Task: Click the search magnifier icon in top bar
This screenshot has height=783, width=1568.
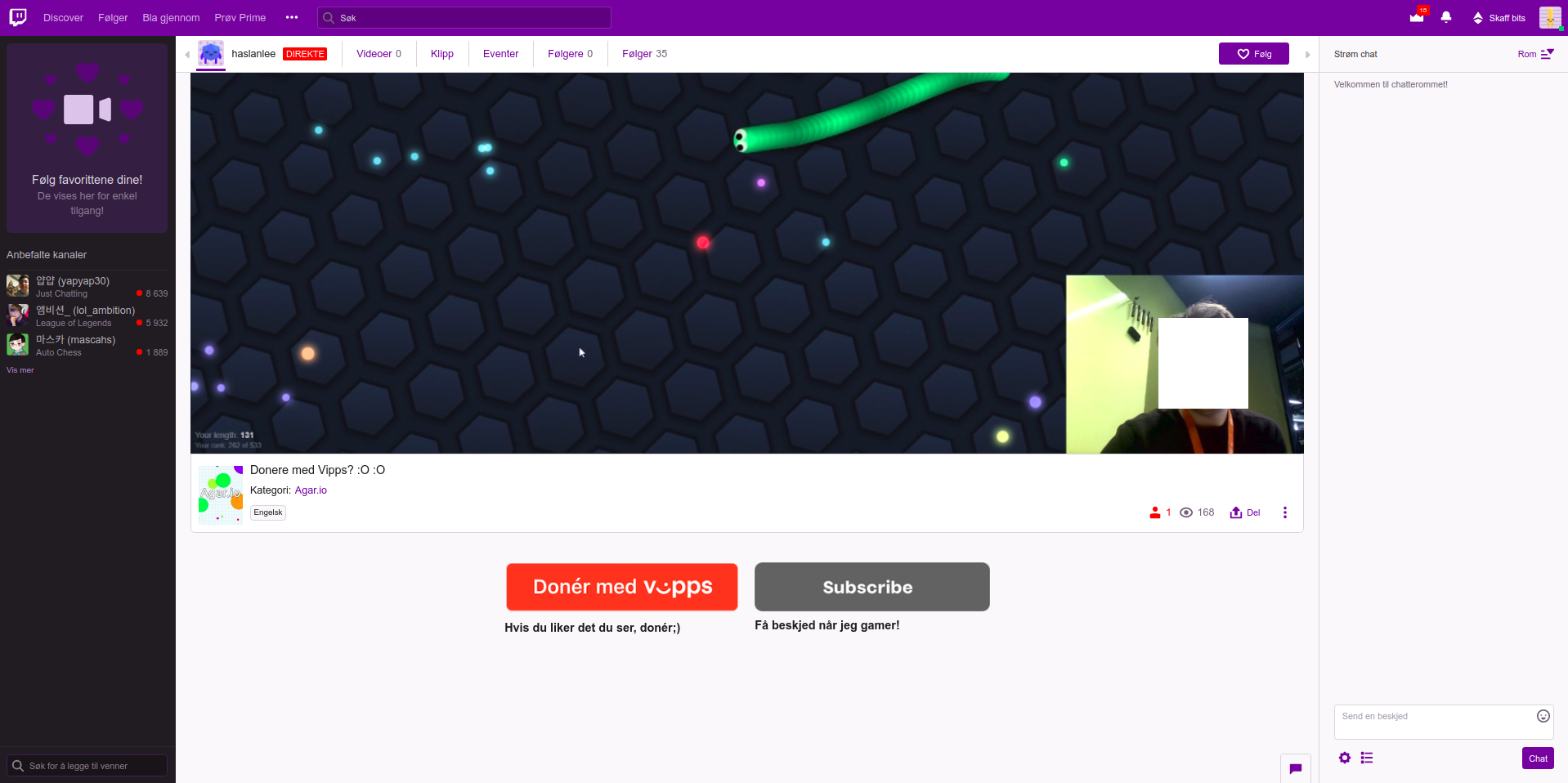Action: pos(329,18)
